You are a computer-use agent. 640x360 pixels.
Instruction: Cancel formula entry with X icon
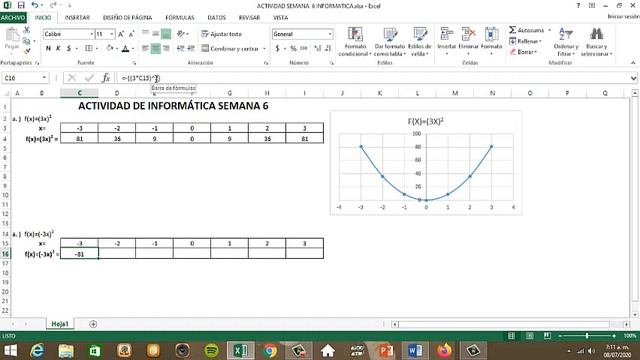[72, 78]
